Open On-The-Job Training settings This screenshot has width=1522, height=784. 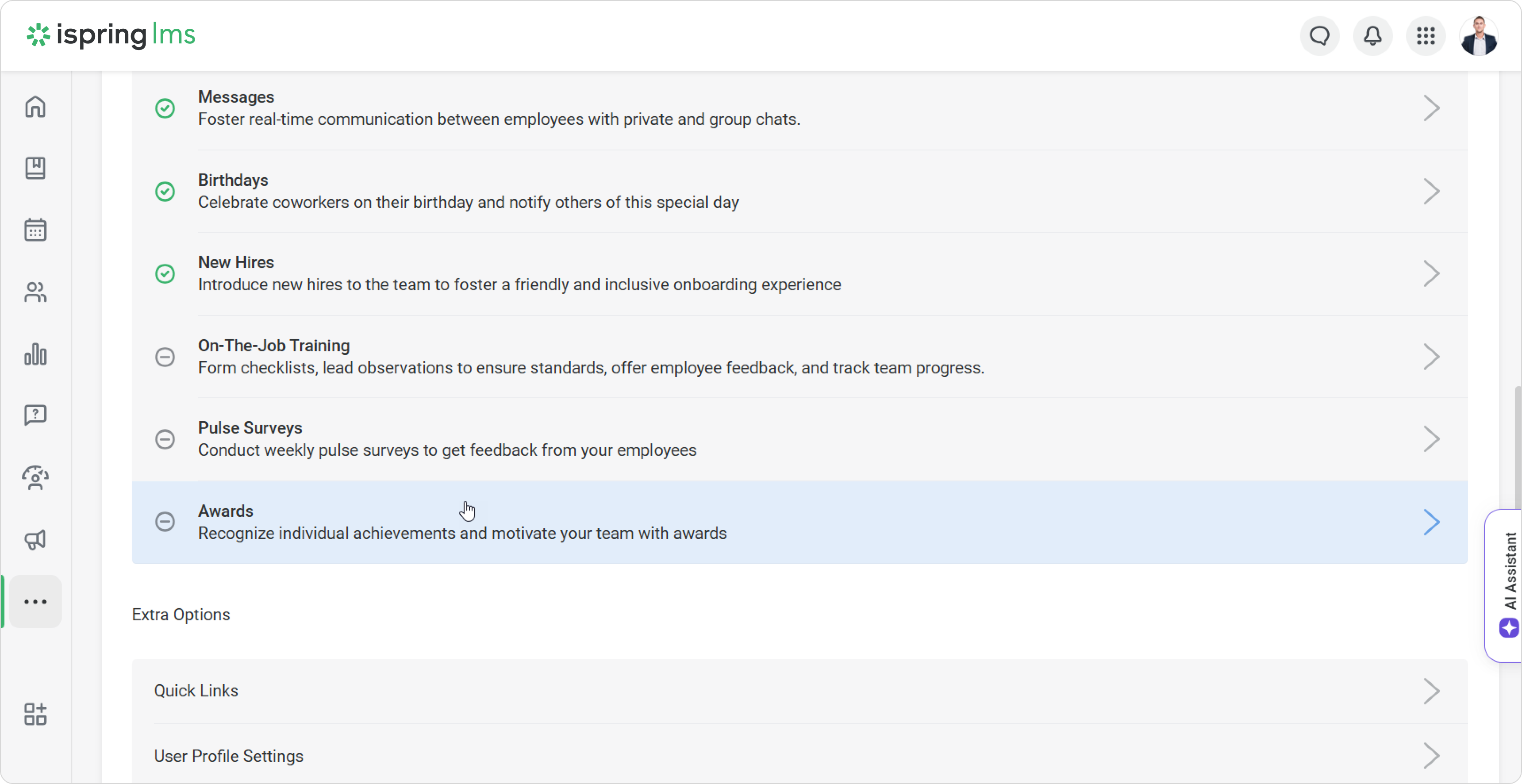pyautogui.click(x=273, y=346)
